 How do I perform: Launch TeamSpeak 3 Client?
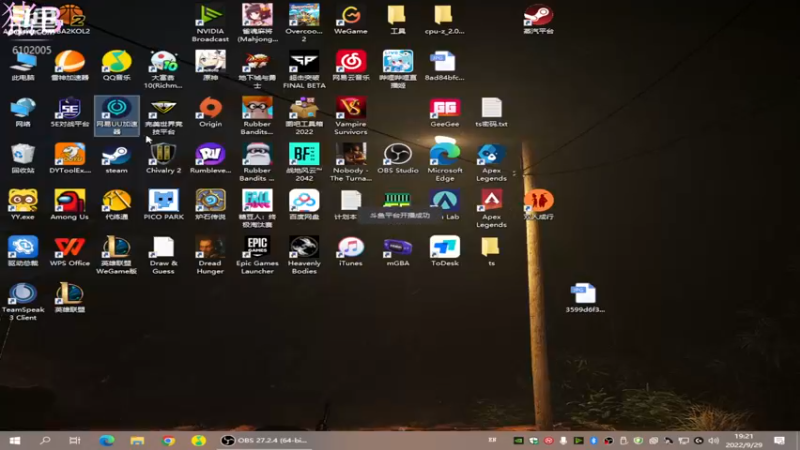23,302
